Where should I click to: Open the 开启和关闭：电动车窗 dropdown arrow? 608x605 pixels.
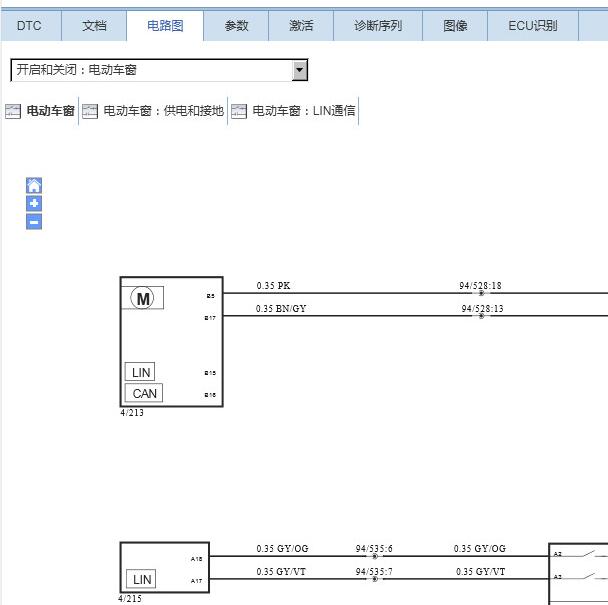coord(300,70)
